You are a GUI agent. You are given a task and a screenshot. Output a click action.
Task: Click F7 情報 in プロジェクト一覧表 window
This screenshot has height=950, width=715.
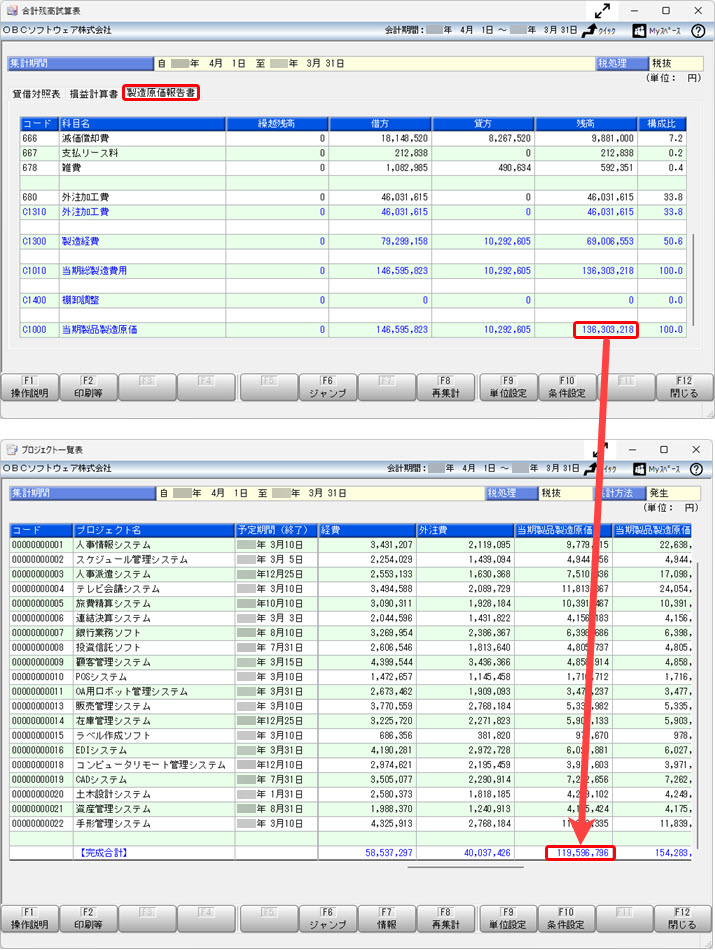click(x=387, y=918)
